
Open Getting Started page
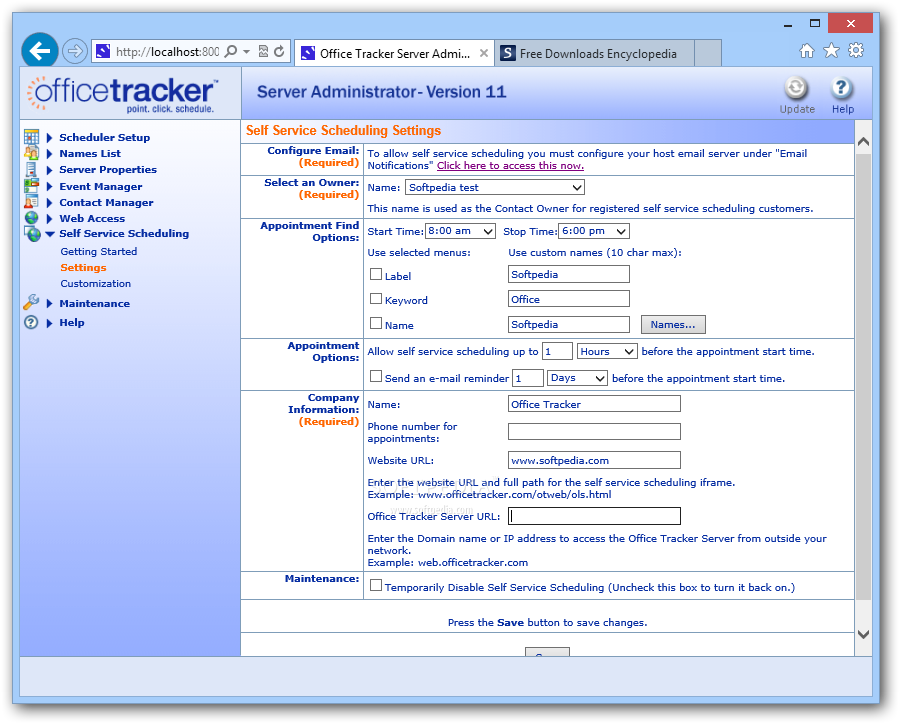click(99, 251)
